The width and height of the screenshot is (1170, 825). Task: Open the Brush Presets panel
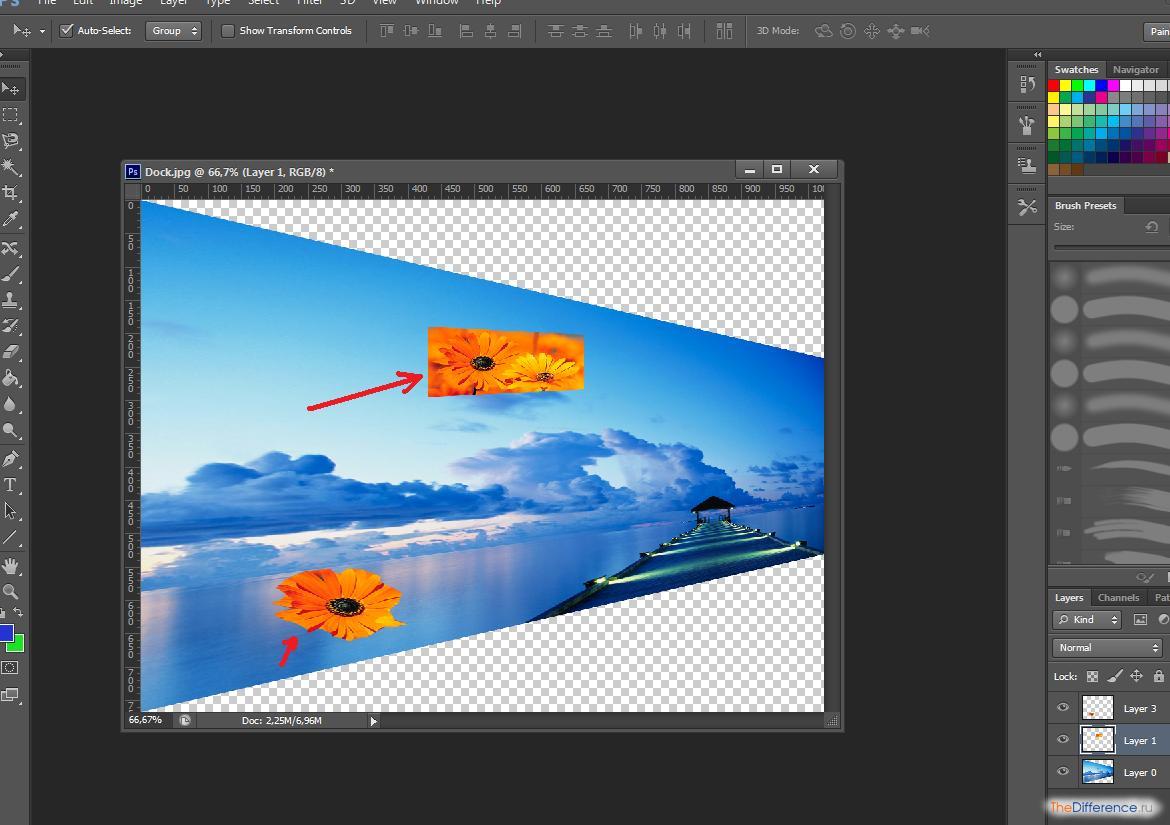pos(1086,205)
